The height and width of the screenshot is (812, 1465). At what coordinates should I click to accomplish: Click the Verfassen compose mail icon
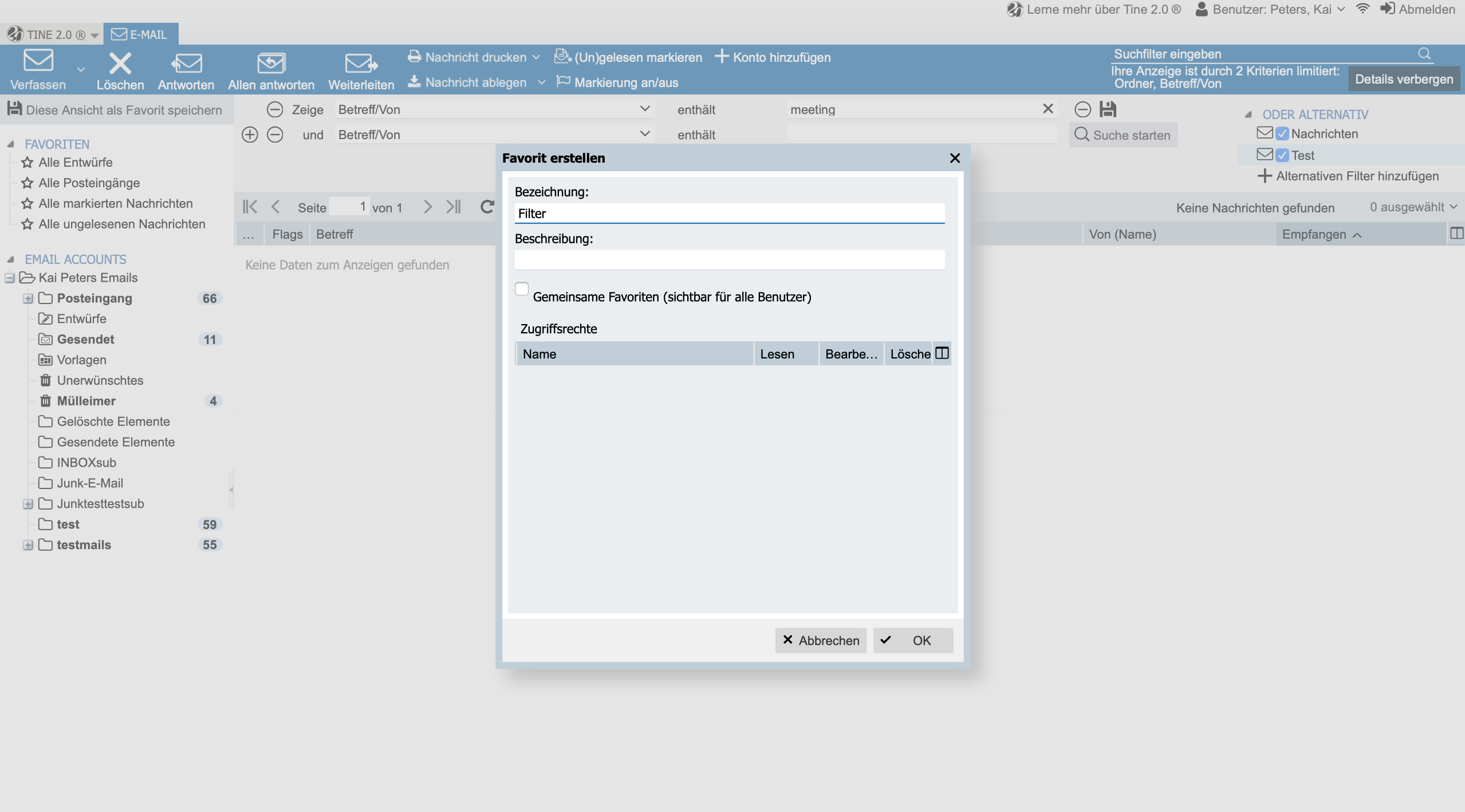point(38,61)
